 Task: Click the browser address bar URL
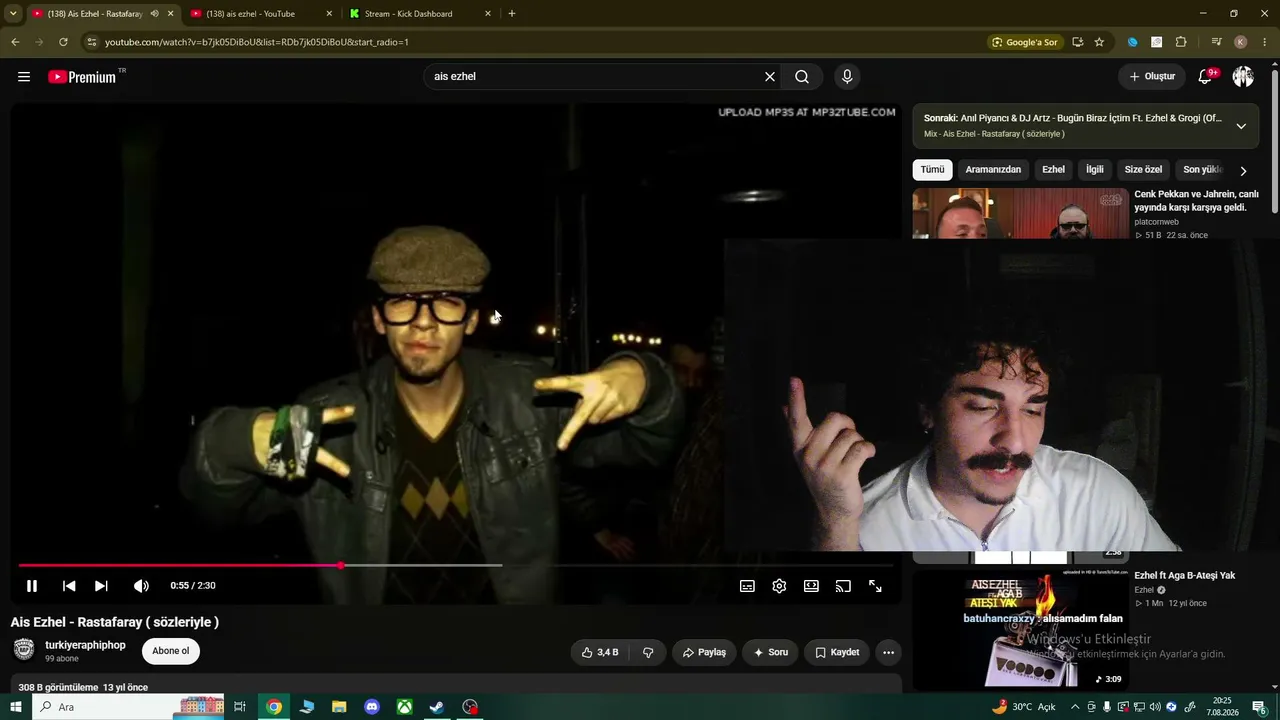click(x=257, y=42)
